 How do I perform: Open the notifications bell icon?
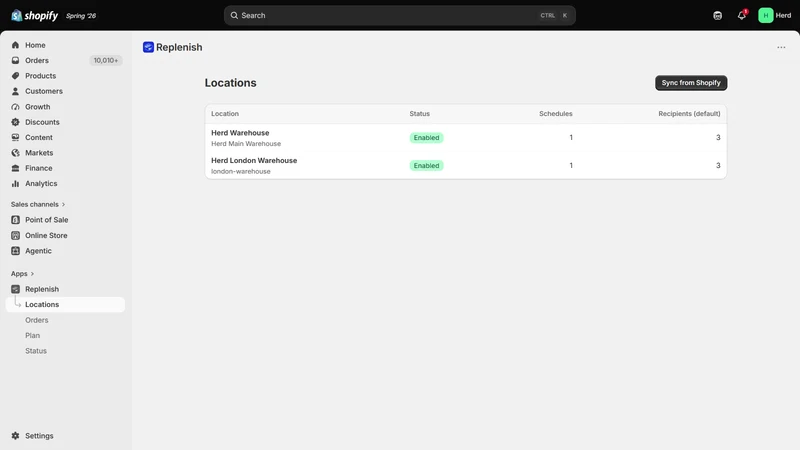point(741,15)
